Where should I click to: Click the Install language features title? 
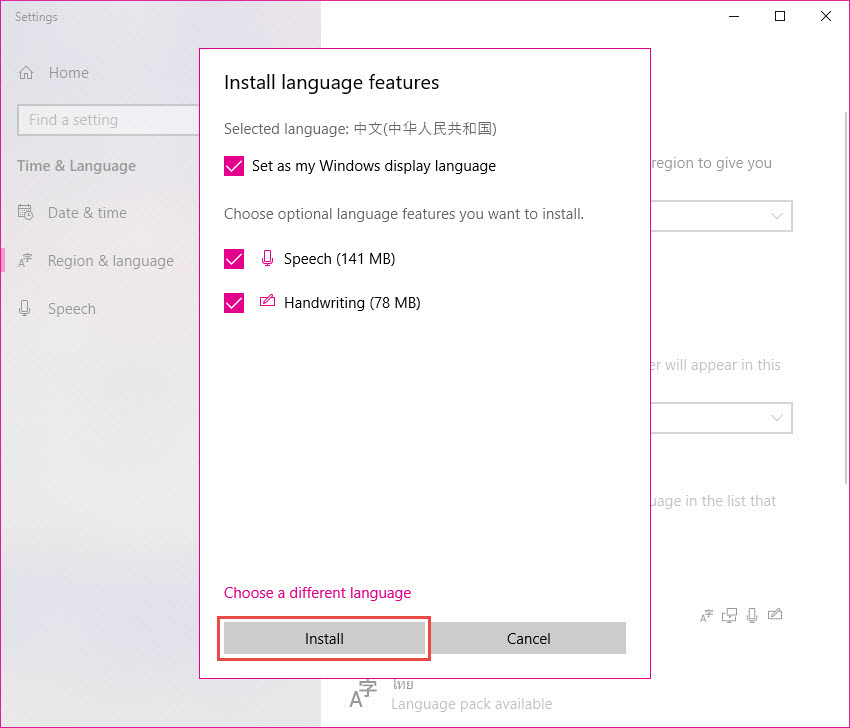coord(331,82)
